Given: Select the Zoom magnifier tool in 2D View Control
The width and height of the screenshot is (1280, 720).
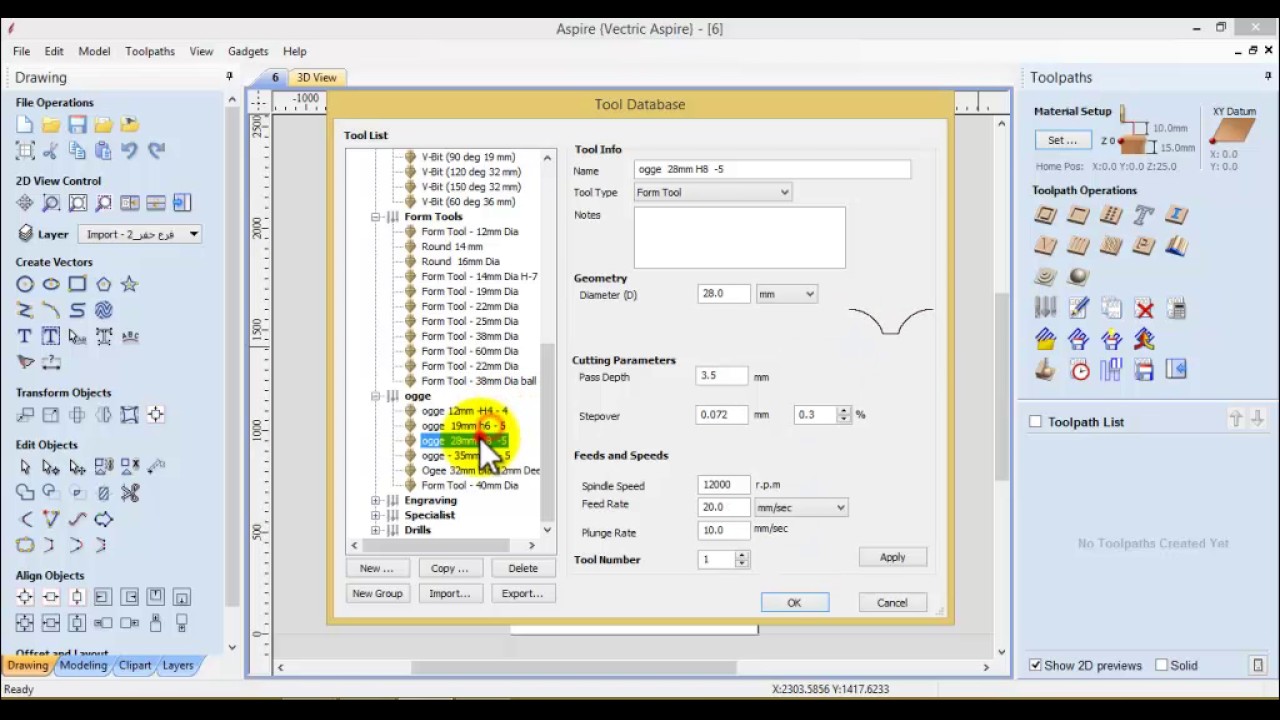Looking at the screenshot, I should (51, 203).
